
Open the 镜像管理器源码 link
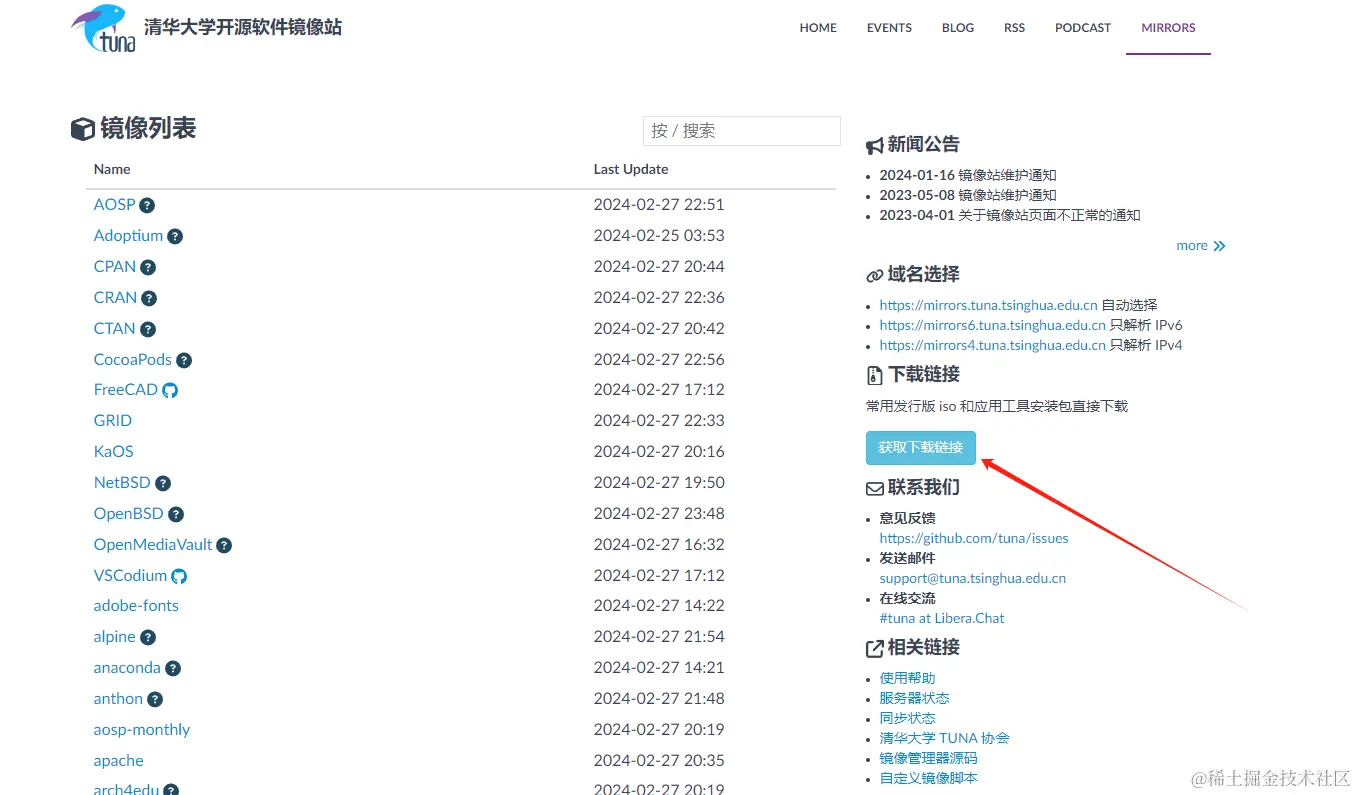929,758
